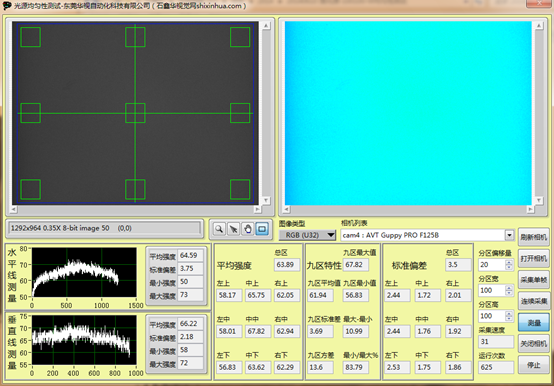Click the 刷新相机 refresh camera button
554x386 pixels.
534,237
